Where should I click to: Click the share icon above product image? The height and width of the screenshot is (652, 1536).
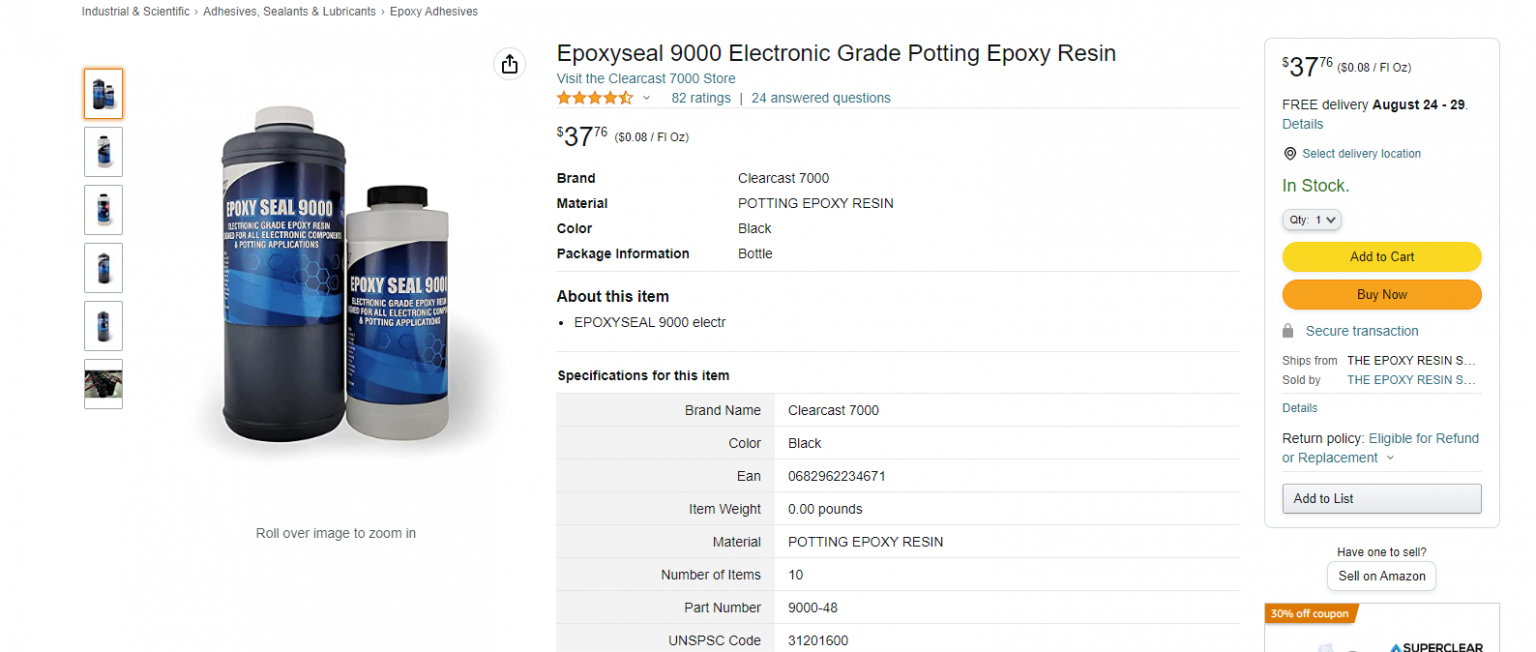(510, 63)
